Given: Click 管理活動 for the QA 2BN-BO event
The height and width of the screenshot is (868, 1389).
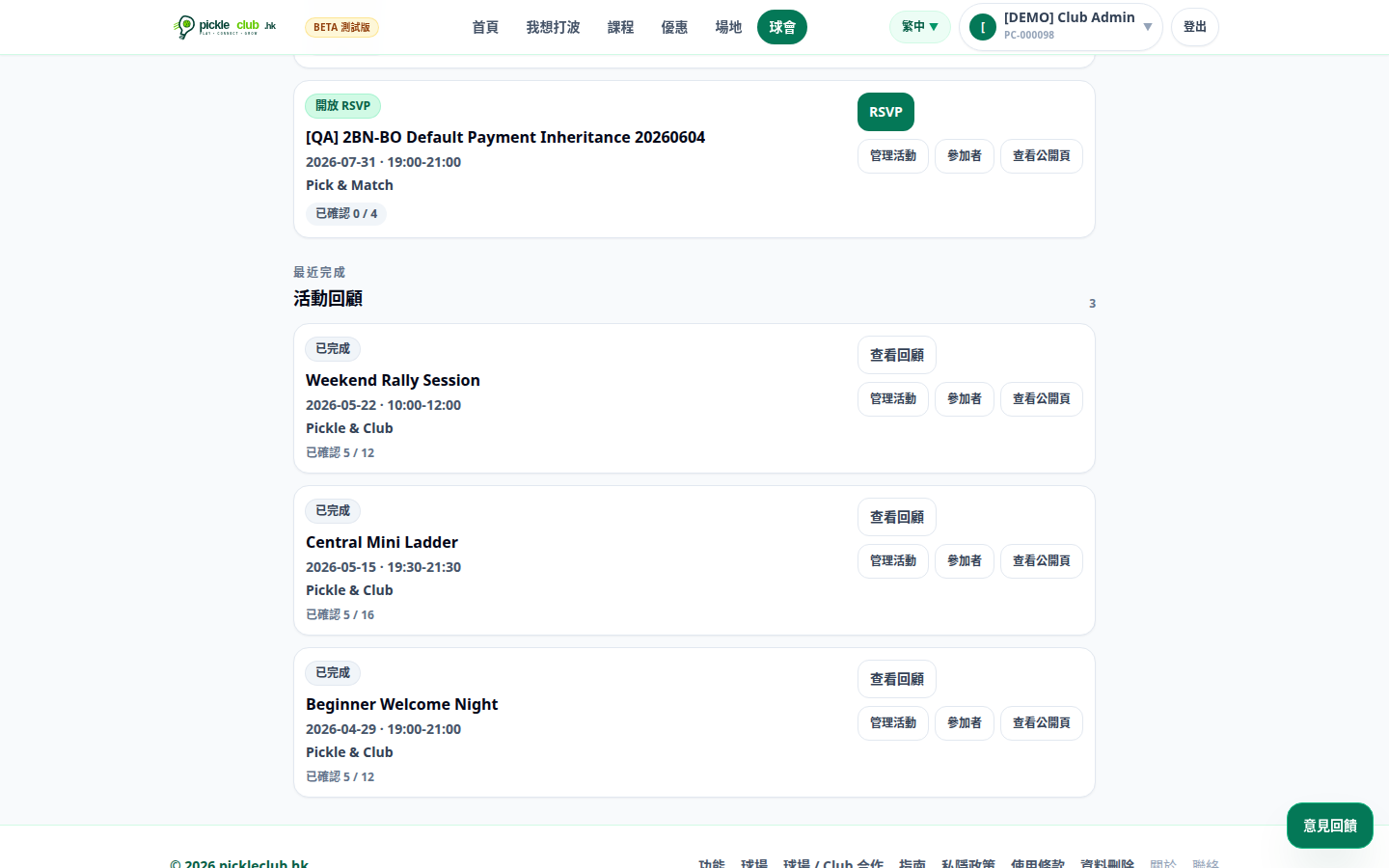Looking at the screenshot, I should [893, 156].
